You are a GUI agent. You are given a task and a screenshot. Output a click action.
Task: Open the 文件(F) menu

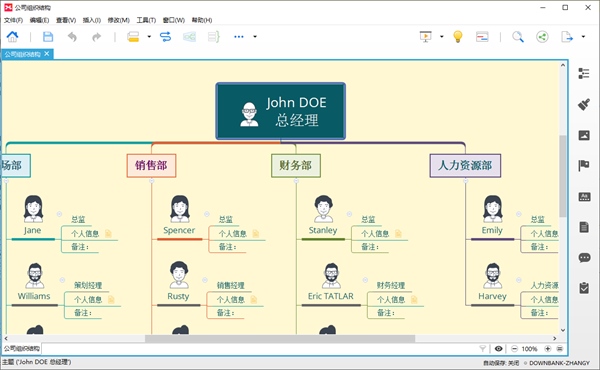[13, 20]
